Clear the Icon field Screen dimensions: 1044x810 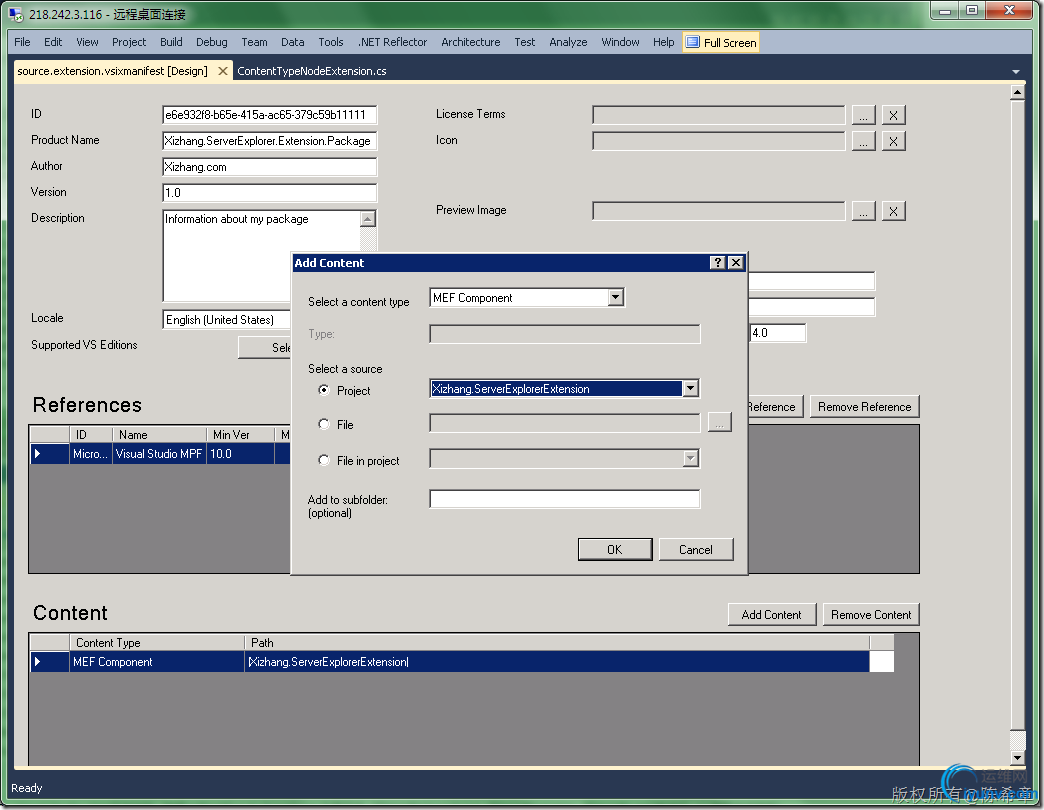click(894, 141)
